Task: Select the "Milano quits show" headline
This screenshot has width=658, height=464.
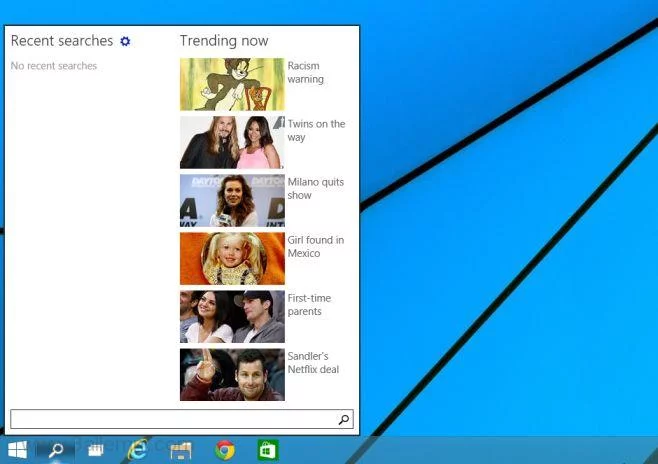Action: click(315, 189)
